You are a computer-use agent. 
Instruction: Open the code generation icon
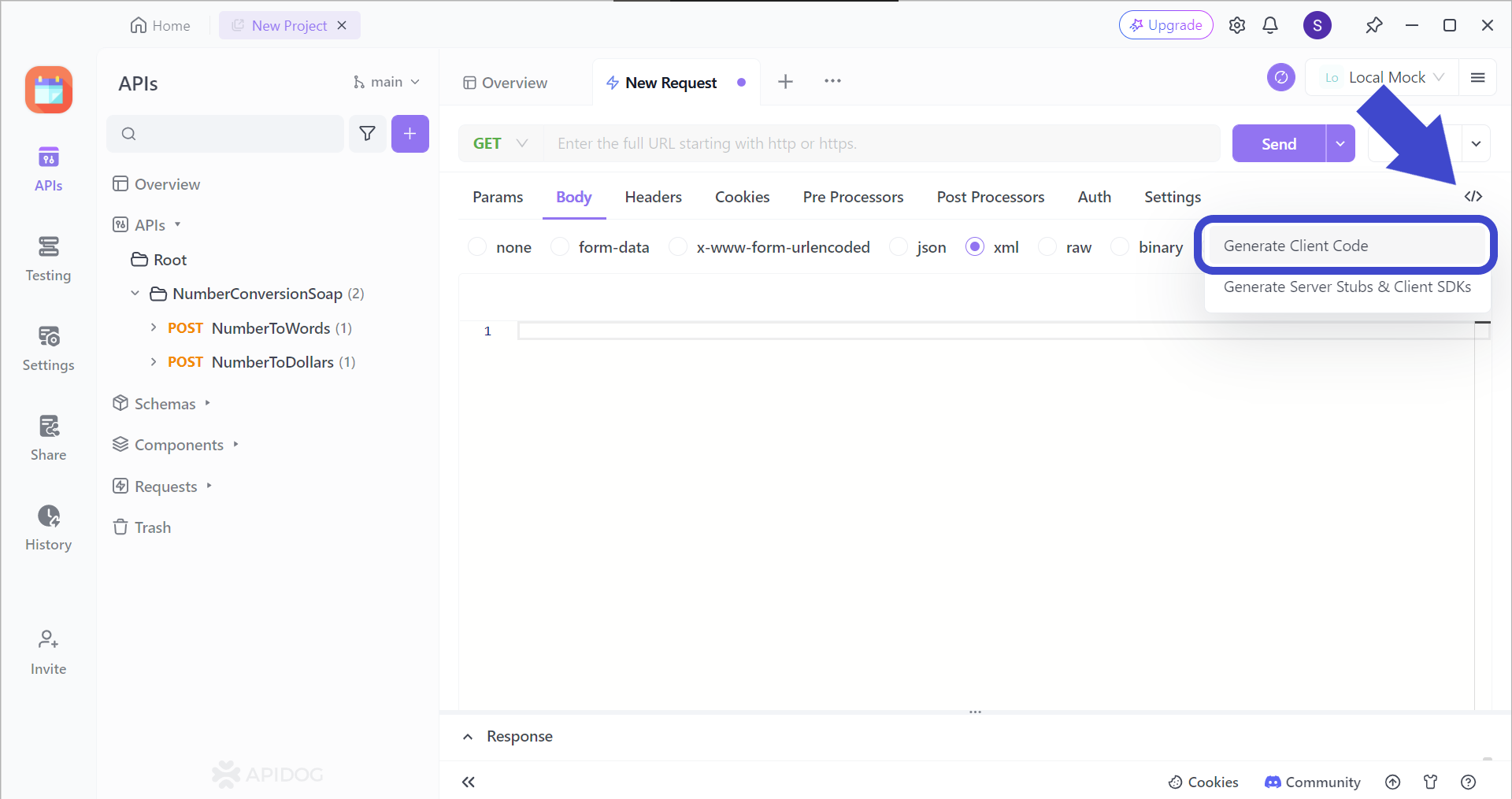click(x=1473, y=196)
